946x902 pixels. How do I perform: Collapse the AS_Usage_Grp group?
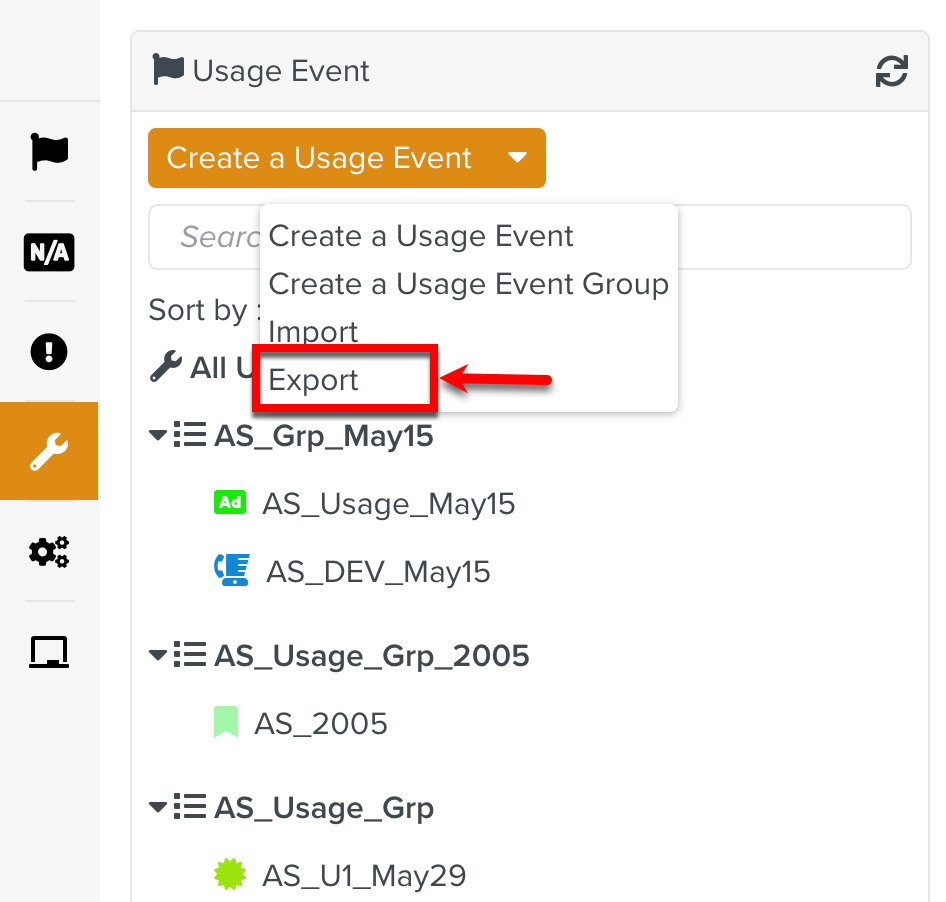click(x=158, y=808)
